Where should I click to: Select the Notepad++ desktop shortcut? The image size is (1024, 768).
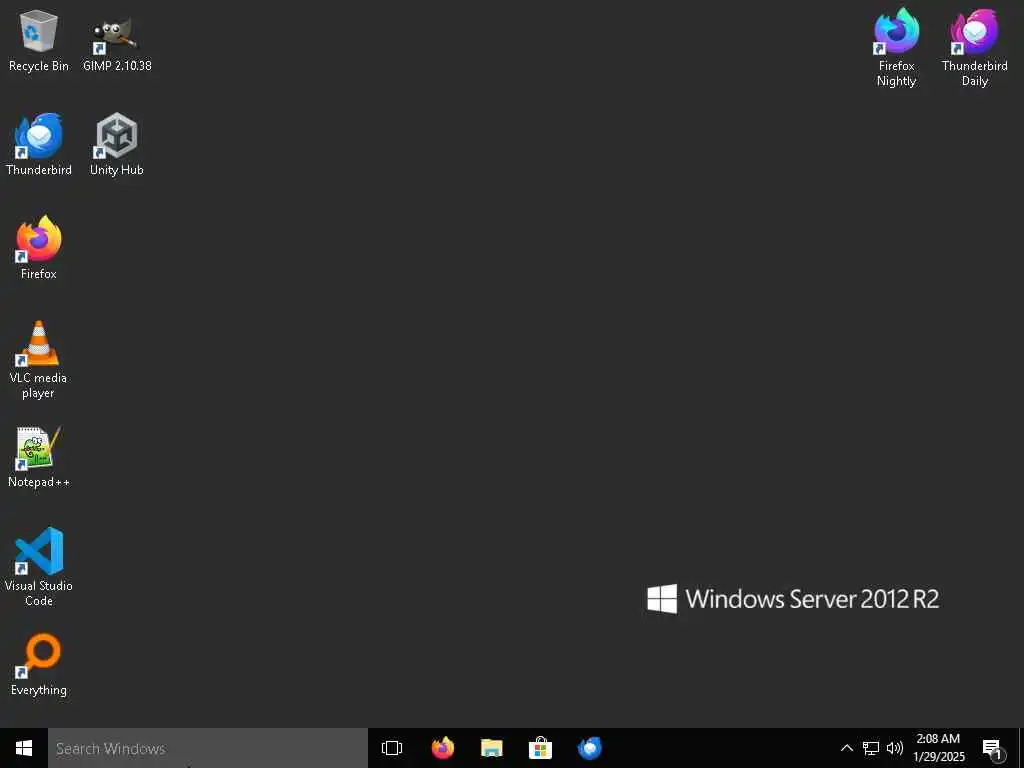click(x=39, y=457)
